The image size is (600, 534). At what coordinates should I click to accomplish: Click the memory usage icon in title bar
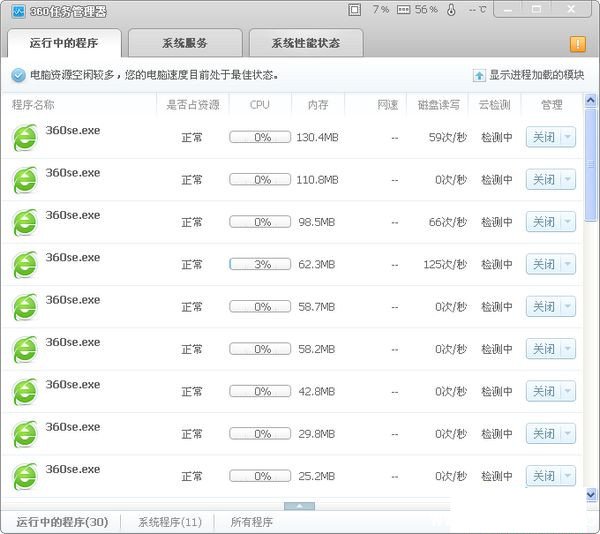point(403,9)
